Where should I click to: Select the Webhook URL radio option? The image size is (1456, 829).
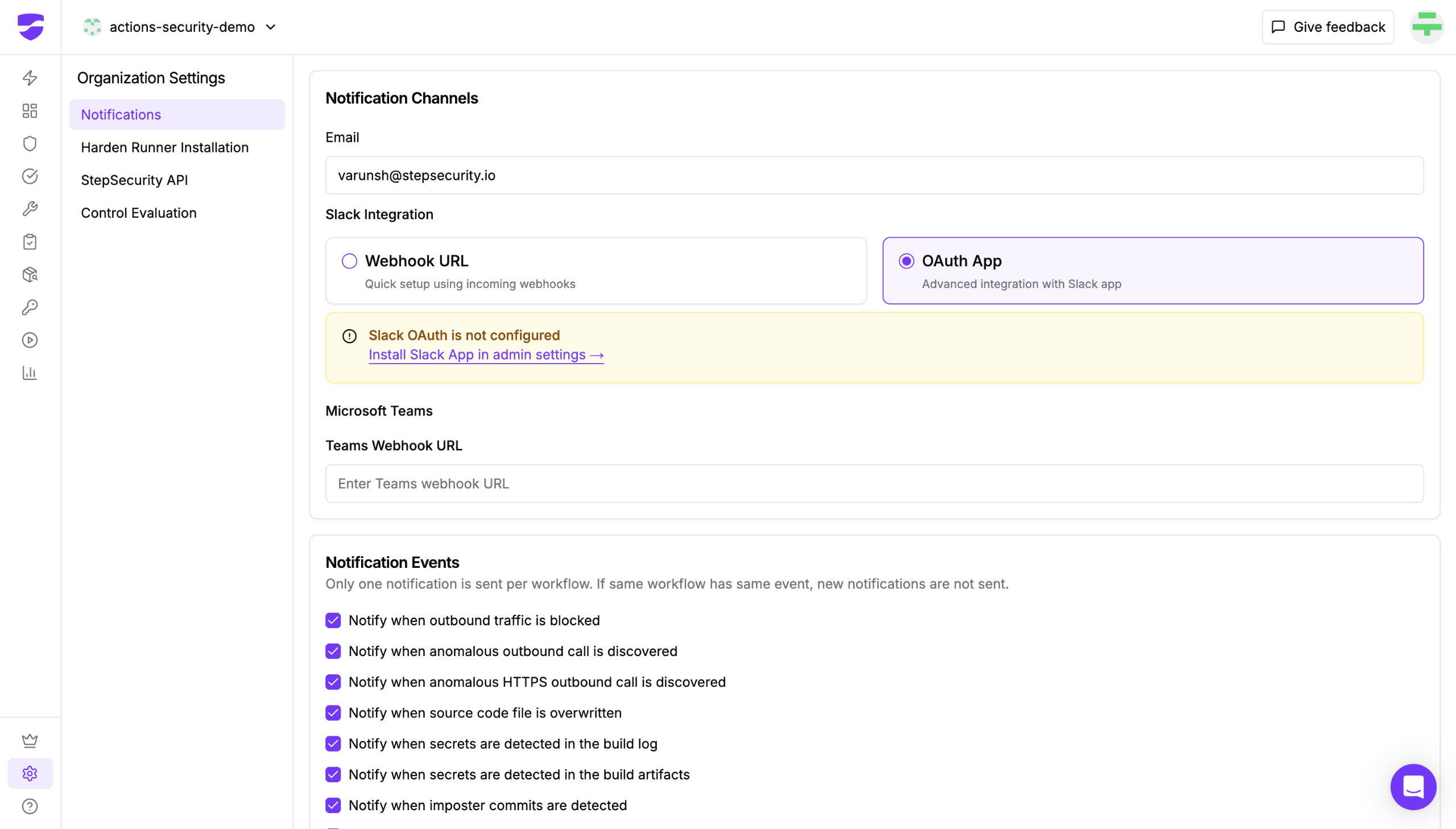(x=349, y=261)
